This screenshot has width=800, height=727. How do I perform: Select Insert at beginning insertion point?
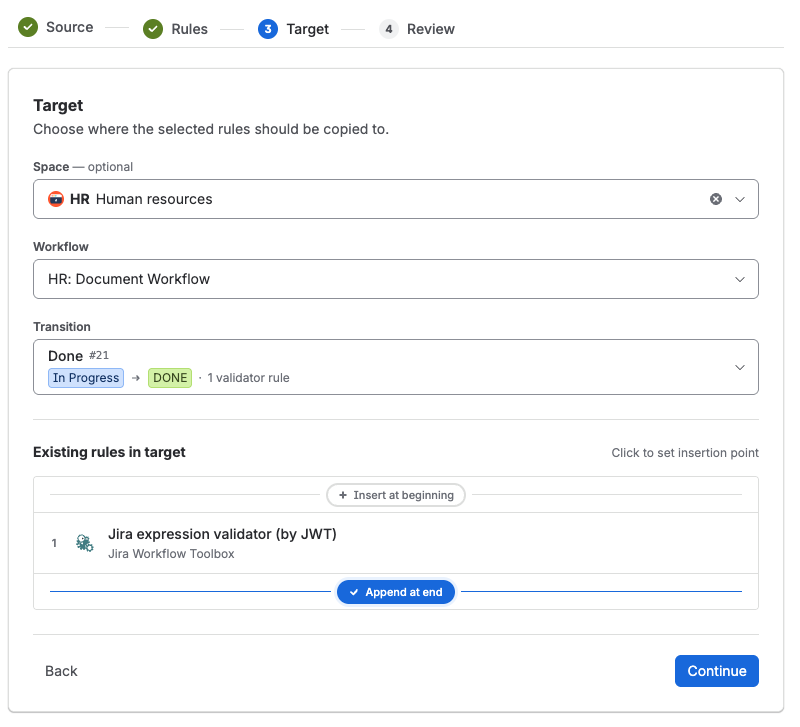coord(396,495)
